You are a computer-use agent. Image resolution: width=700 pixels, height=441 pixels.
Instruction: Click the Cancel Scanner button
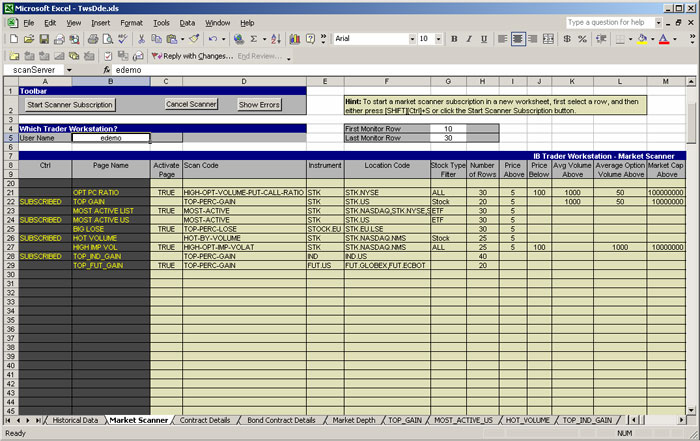191,104
